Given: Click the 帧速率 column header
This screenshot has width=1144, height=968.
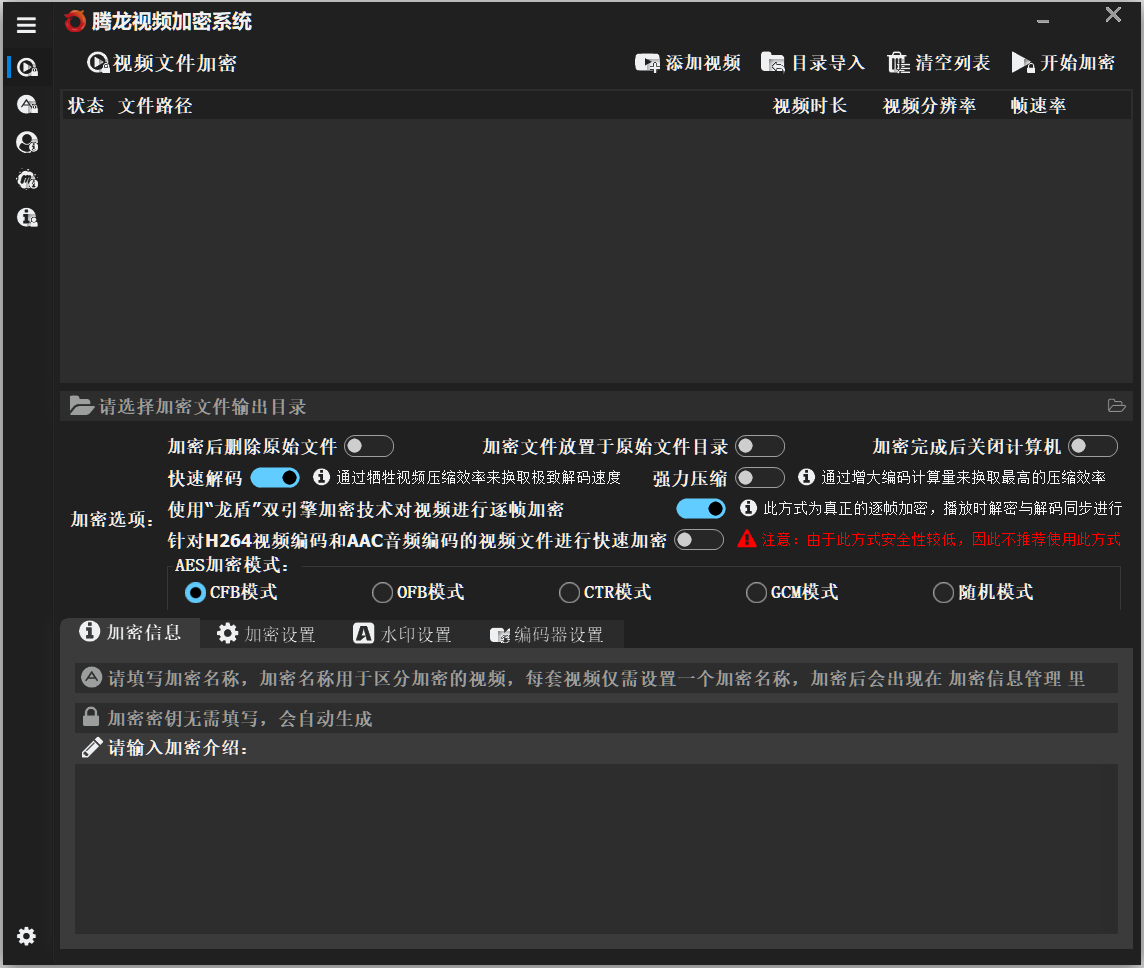Looking at the screenshot, I should [1038, 106].
